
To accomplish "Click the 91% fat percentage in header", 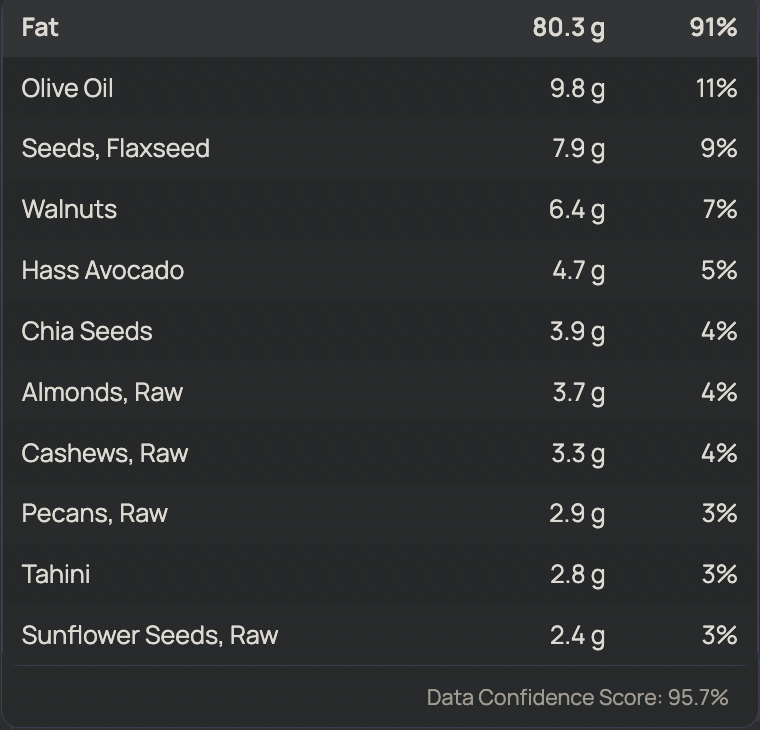I will 713,27.
